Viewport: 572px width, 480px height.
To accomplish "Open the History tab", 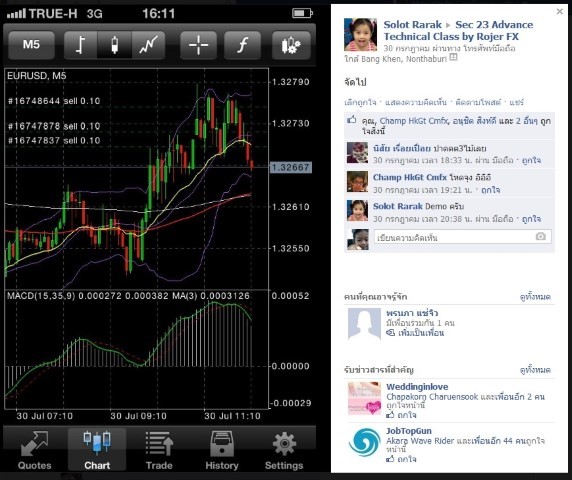I will 222,450.
